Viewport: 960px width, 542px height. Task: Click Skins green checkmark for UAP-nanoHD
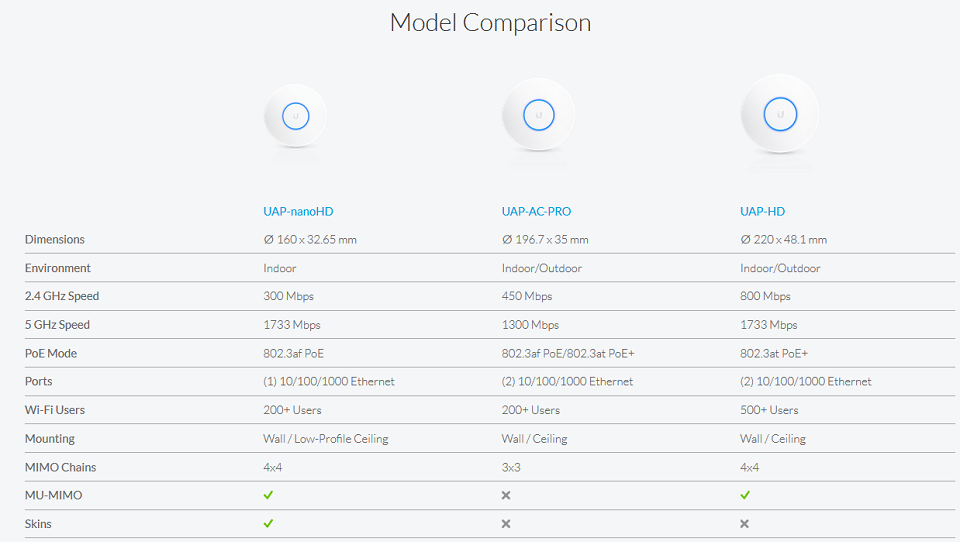pyautogui.click(x=268, y=524)
